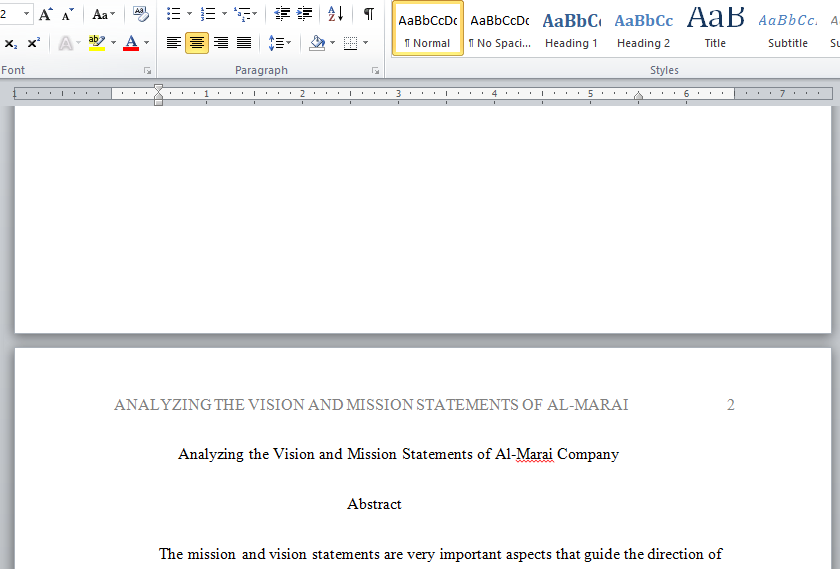Align text left
This screenshot has width=840, height=569.
tap(174, 43)
